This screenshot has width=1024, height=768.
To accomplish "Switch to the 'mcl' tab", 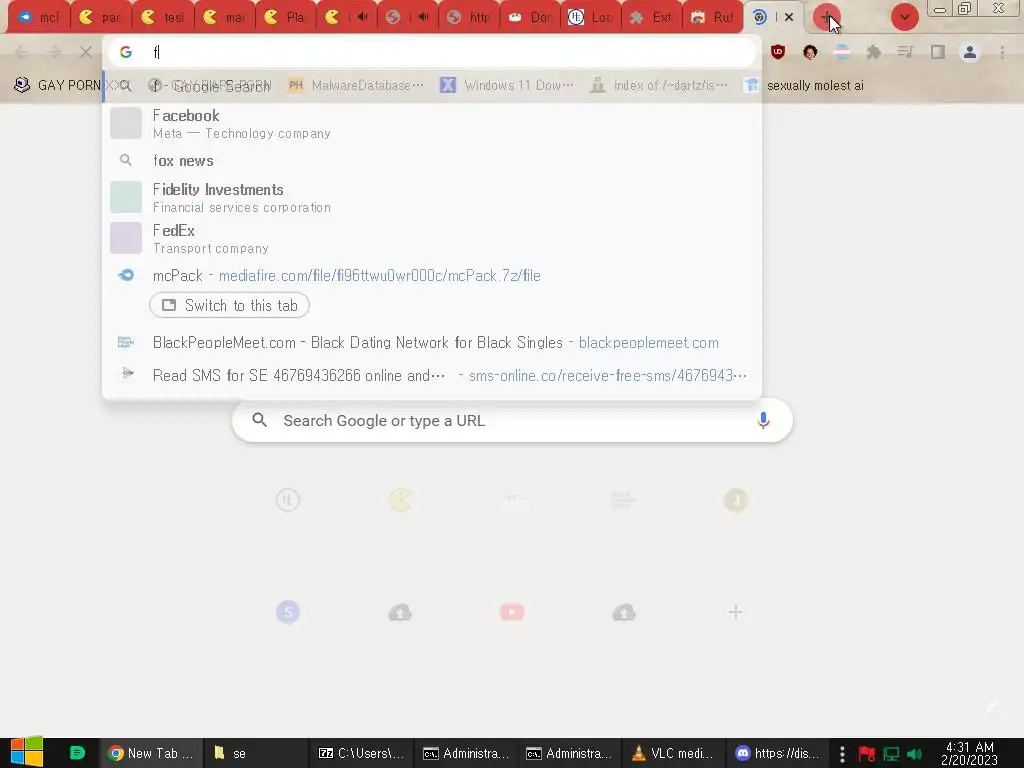I will point(39,18).
